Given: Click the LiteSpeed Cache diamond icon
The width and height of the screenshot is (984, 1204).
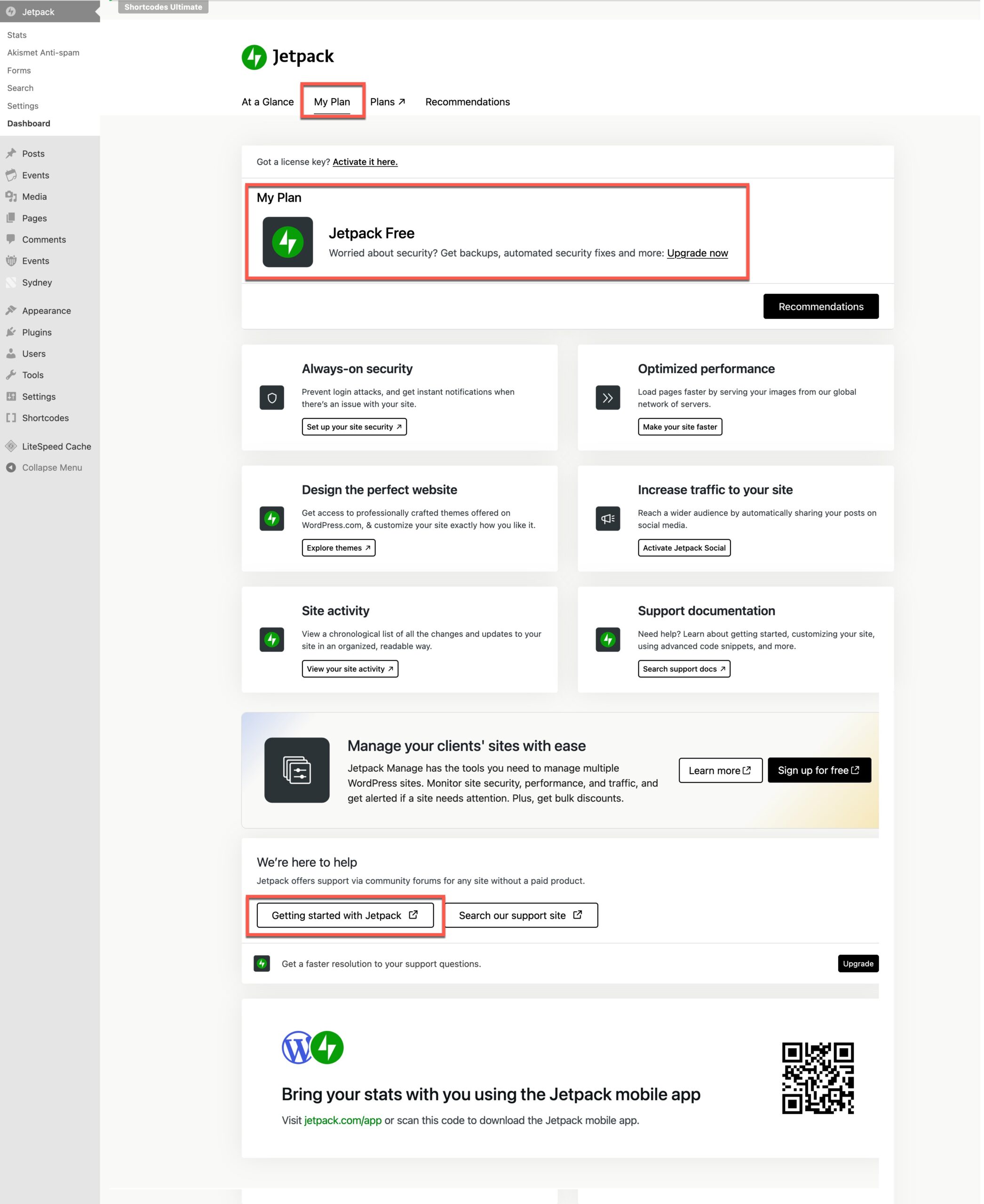Looking at the screenshot, I should (11, 447).
